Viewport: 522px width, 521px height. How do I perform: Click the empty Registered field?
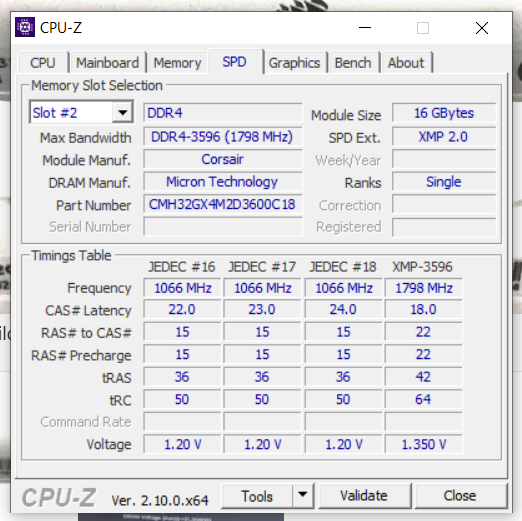coord(444,227)
